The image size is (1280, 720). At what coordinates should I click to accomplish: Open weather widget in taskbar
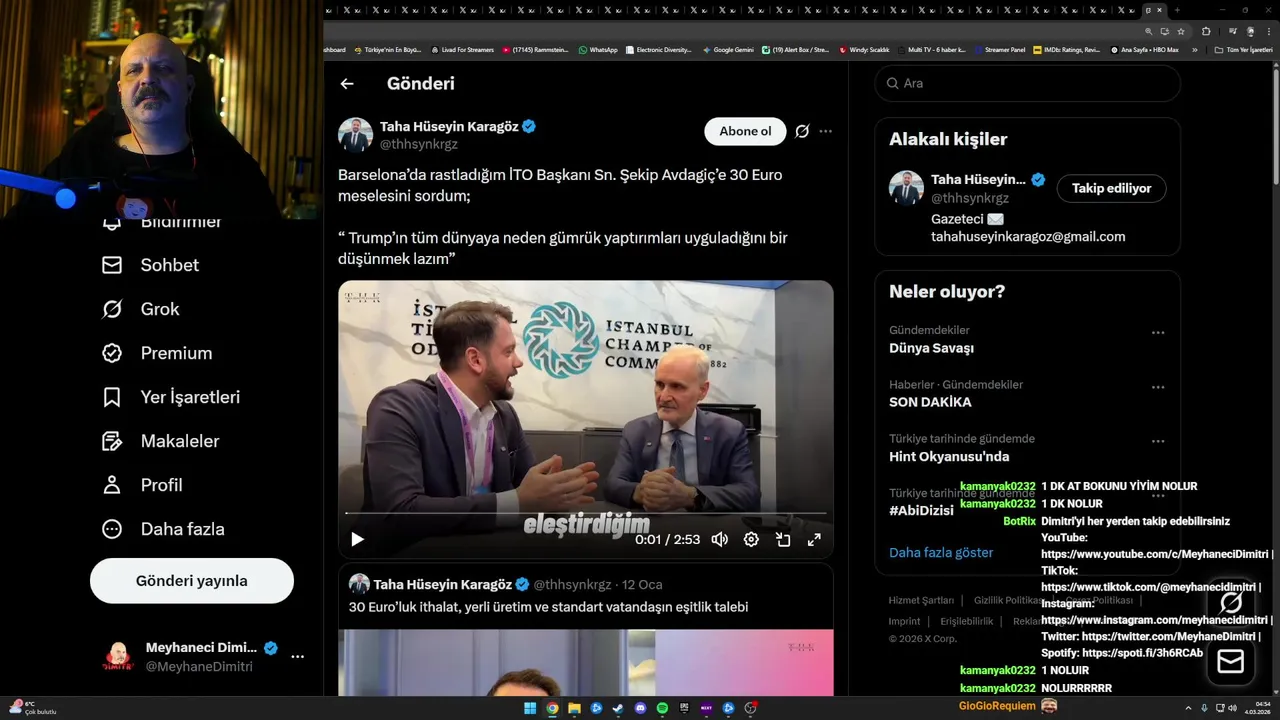(x=32, y=707)
